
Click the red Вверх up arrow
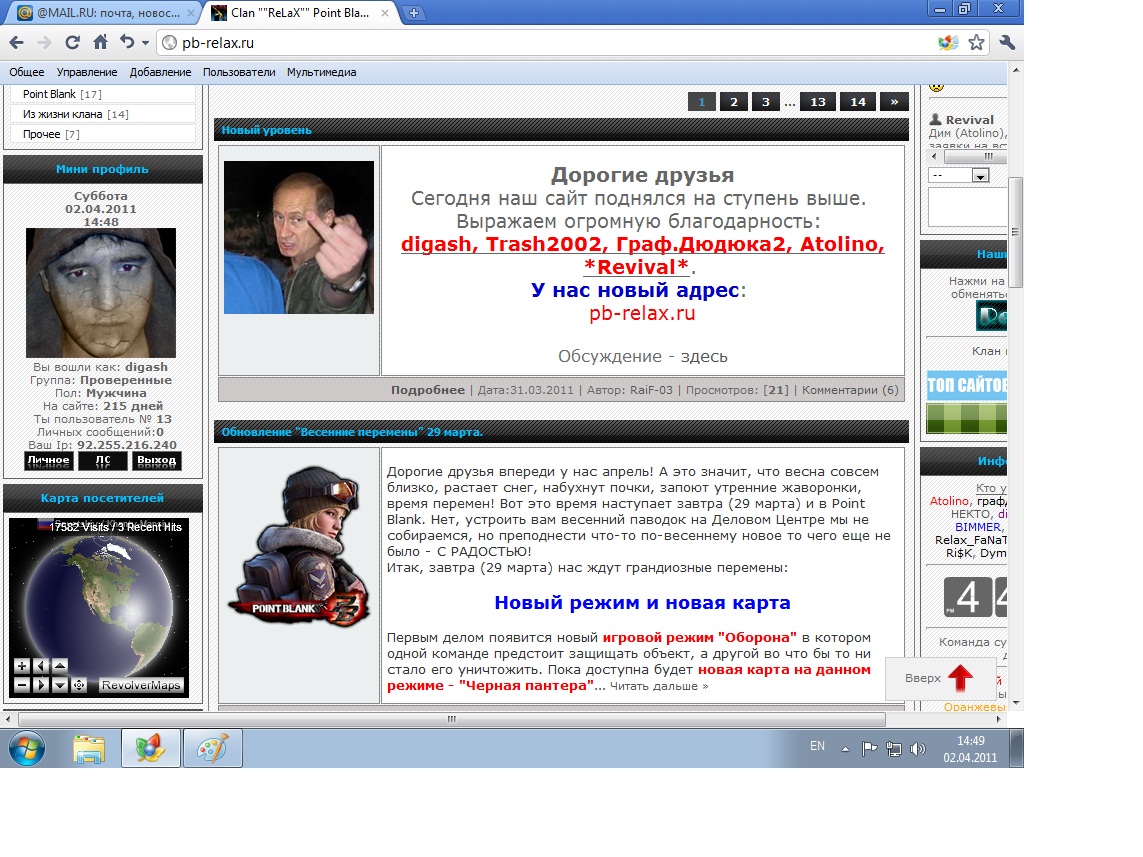pyautogui.click(x=960, y=678)
